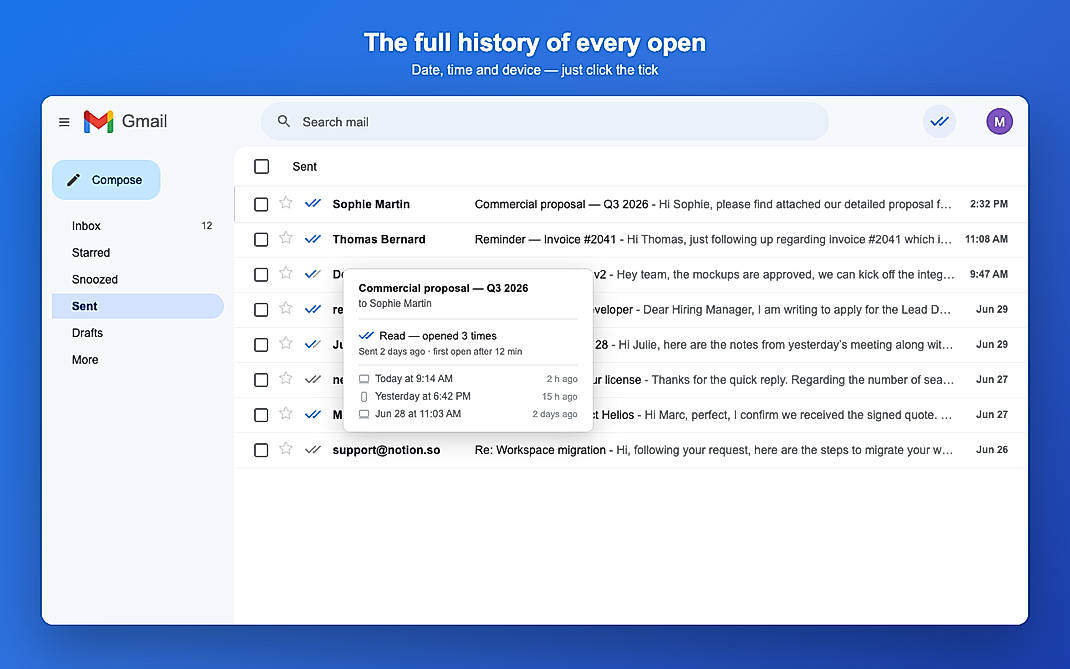Expand the More sidebar section
This screenshot has height=669, width=1070.
click(85, 360)
